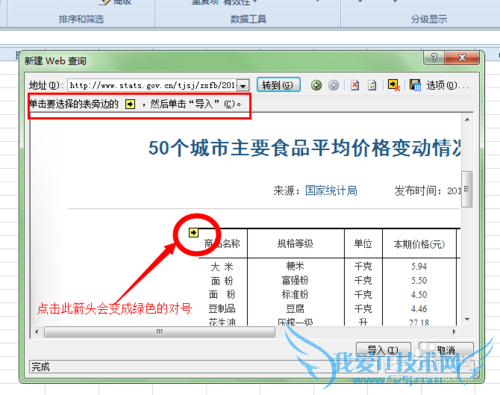Click the horizontal scrollbar thumb
500x395 pixels.
pos(160,332)
